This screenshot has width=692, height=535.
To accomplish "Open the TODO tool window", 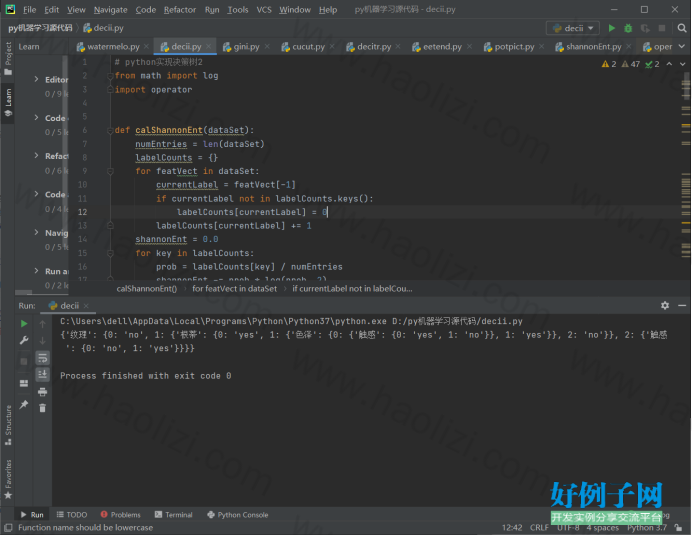I will pos(71,515).
